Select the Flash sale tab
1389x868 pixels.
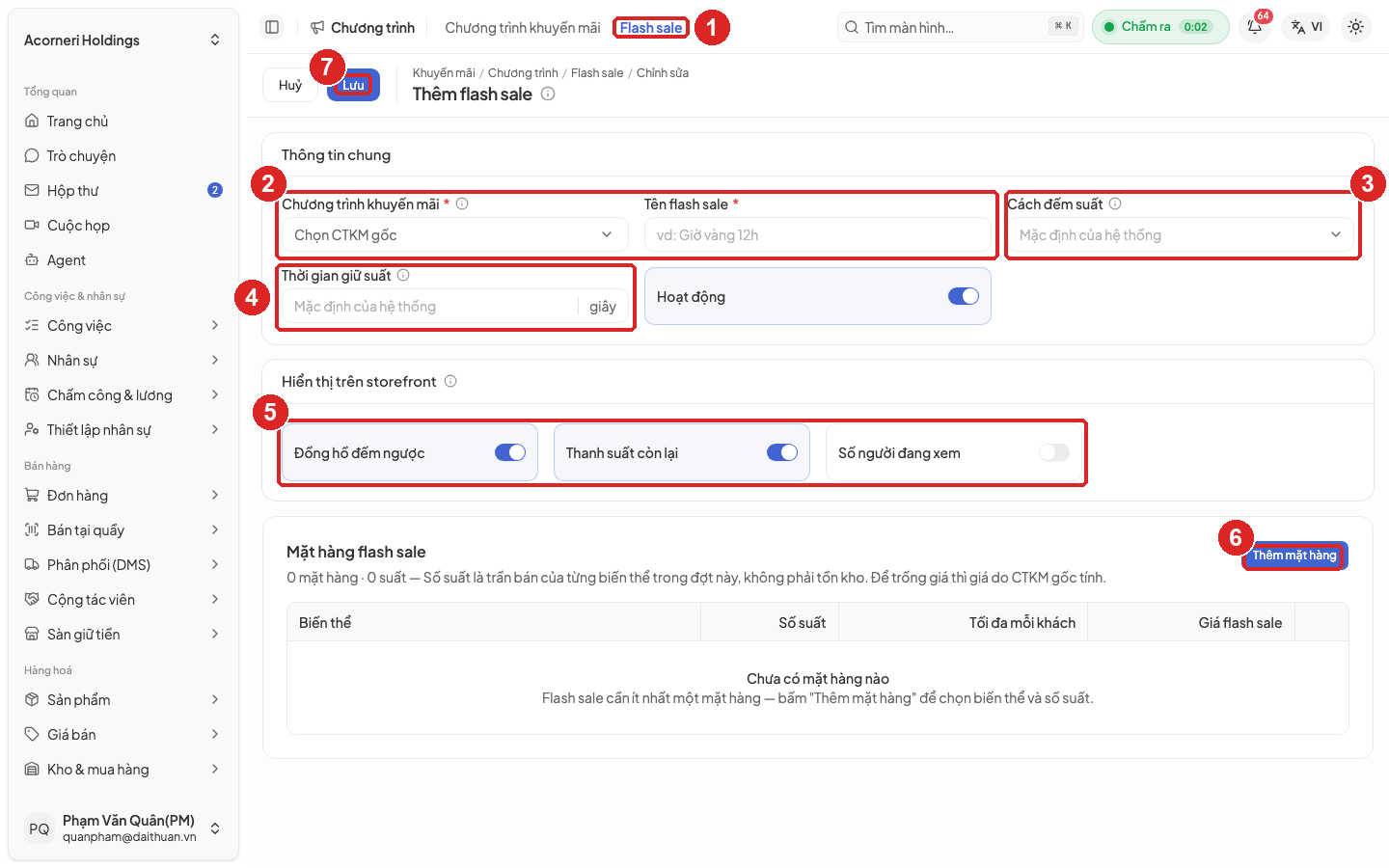(x=651, y=27)
